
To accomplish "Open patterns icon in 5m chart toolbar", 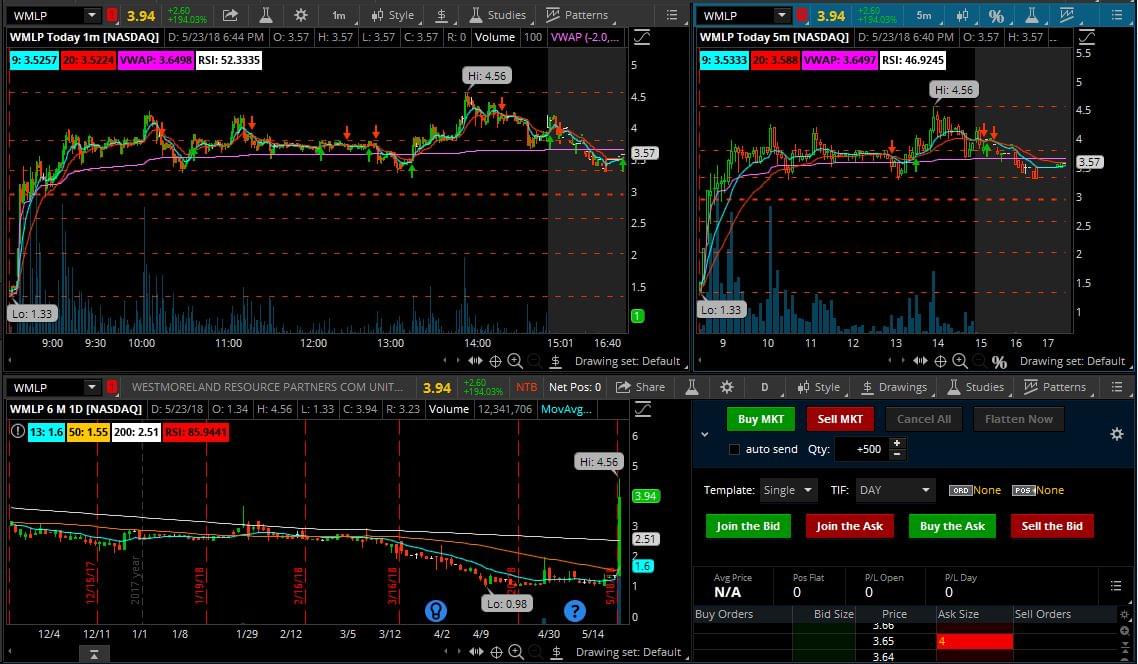I will 1066,15.
